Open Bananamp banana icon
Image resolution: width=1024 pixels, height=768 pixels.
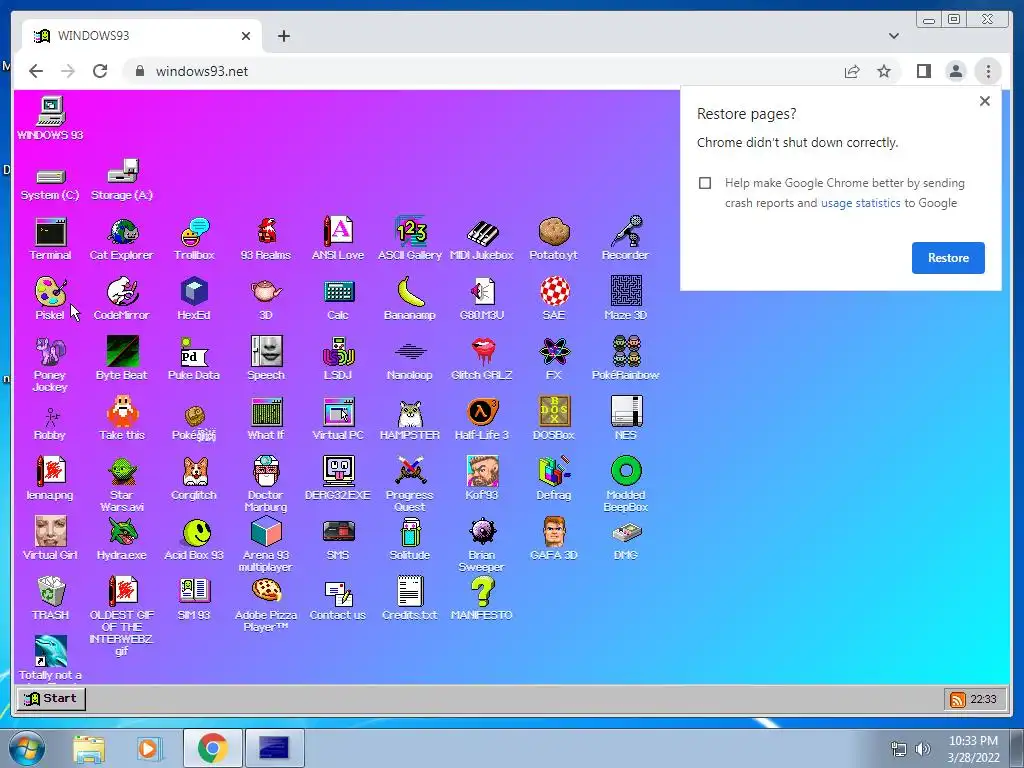[410, 299]
